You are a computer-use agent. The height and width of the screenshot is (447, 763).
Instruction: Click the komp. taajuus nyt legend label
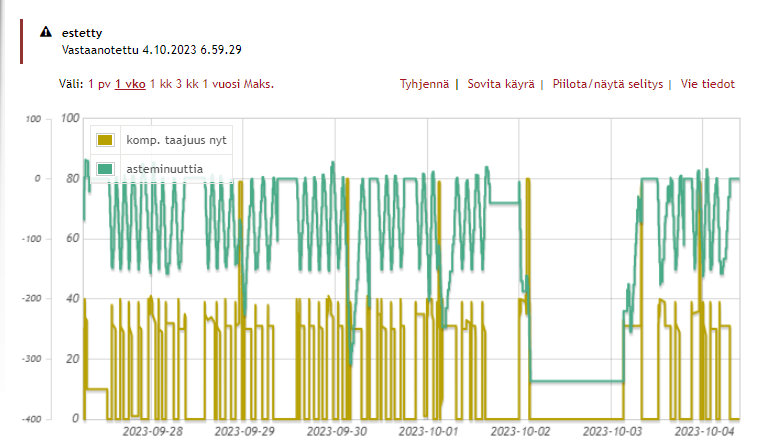point(176,140)
